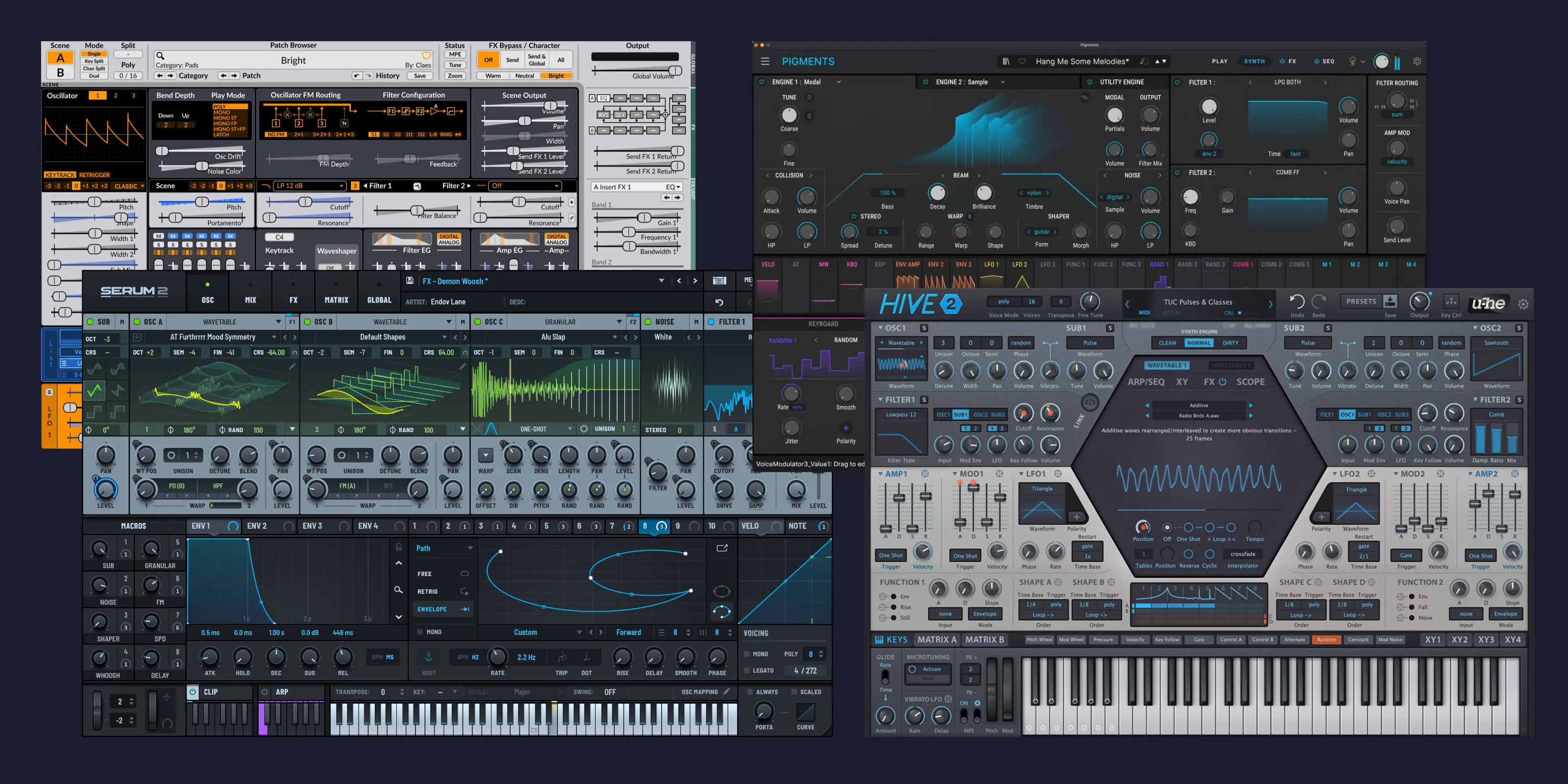Click the Hive 2 filter LINK button icon

(1089, 403)
